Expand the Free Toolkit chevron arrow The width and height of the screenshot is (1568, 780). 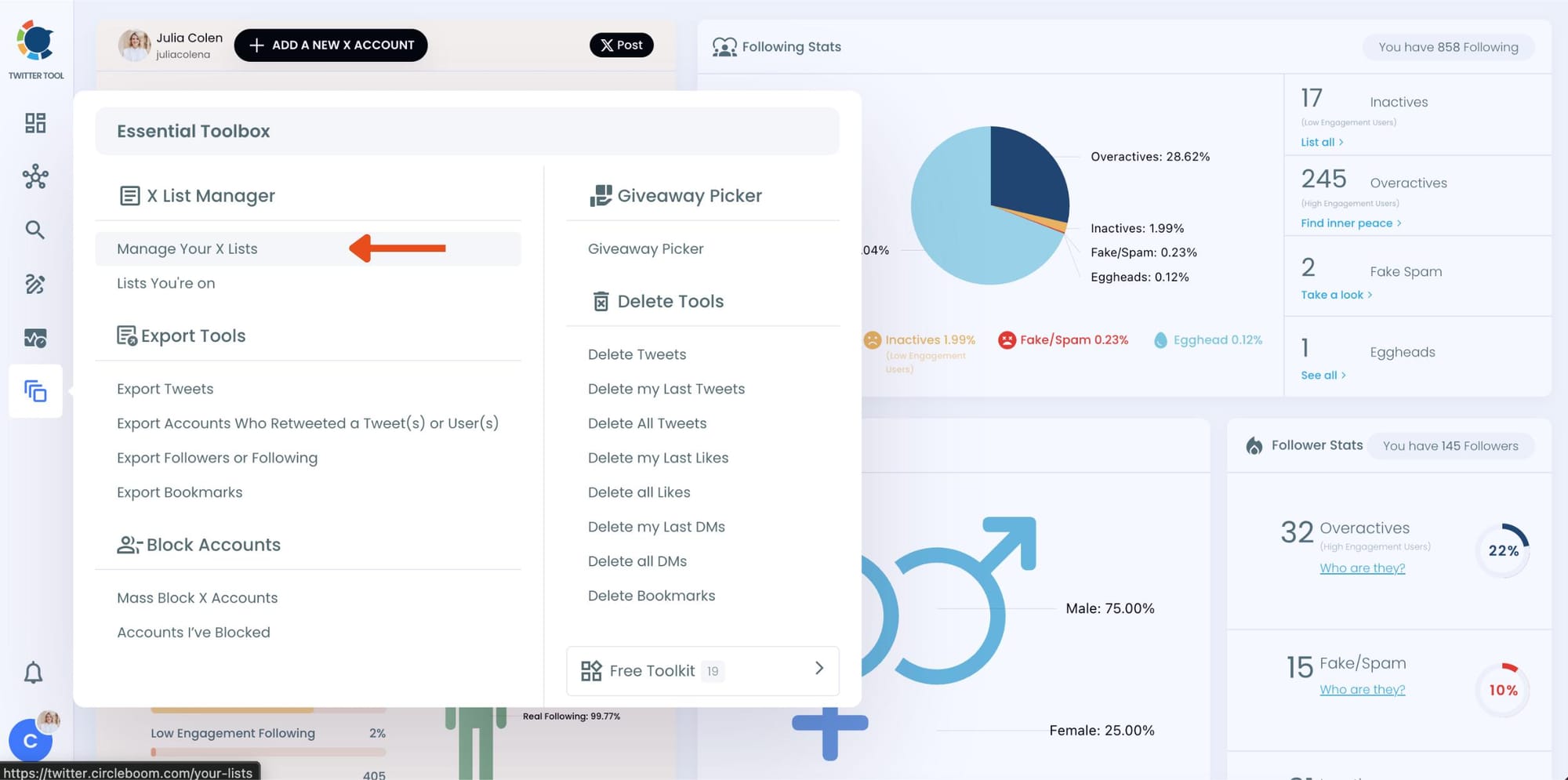(819, 668)
